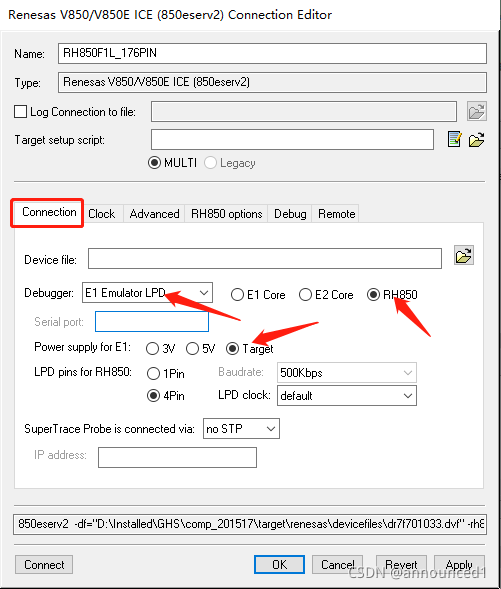Click the Log Connection file path field

(x=304, y=112)
